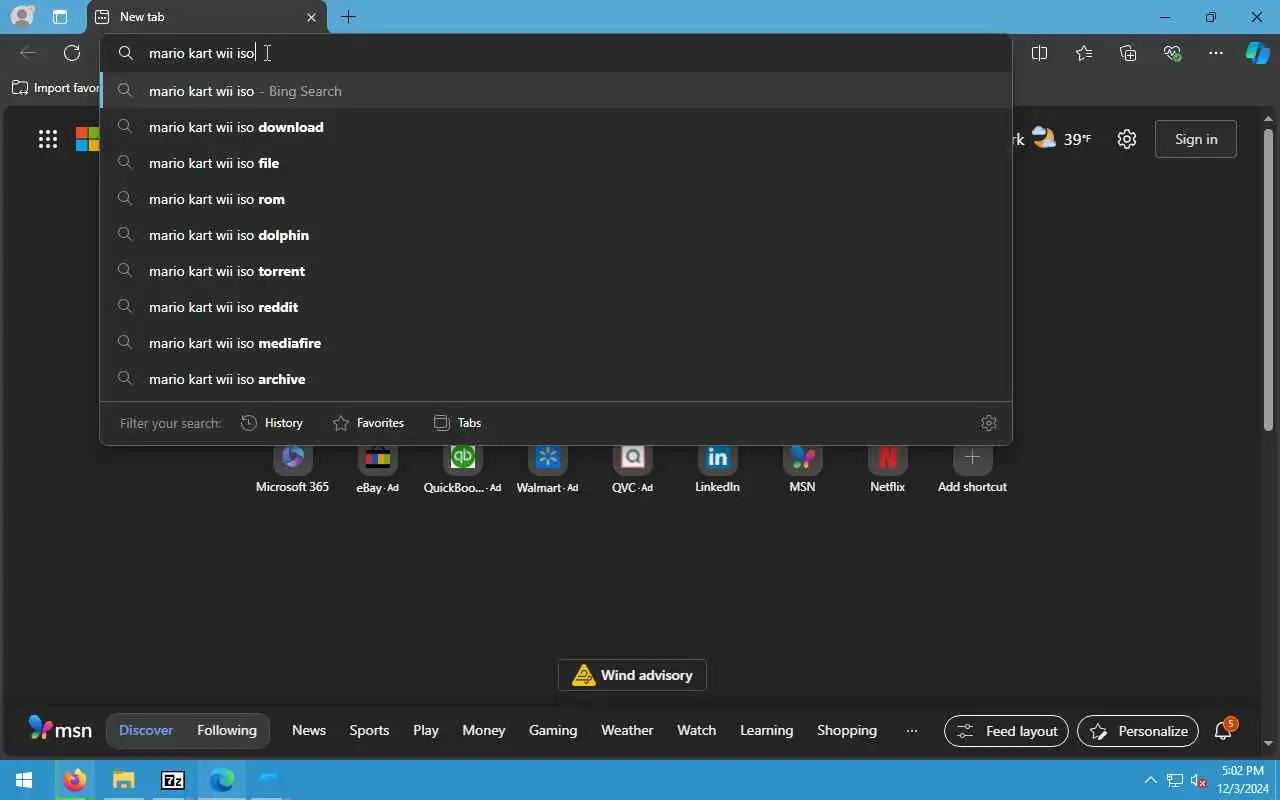
Task: Open the tab actions menu icon
Action: pos(60,17)
